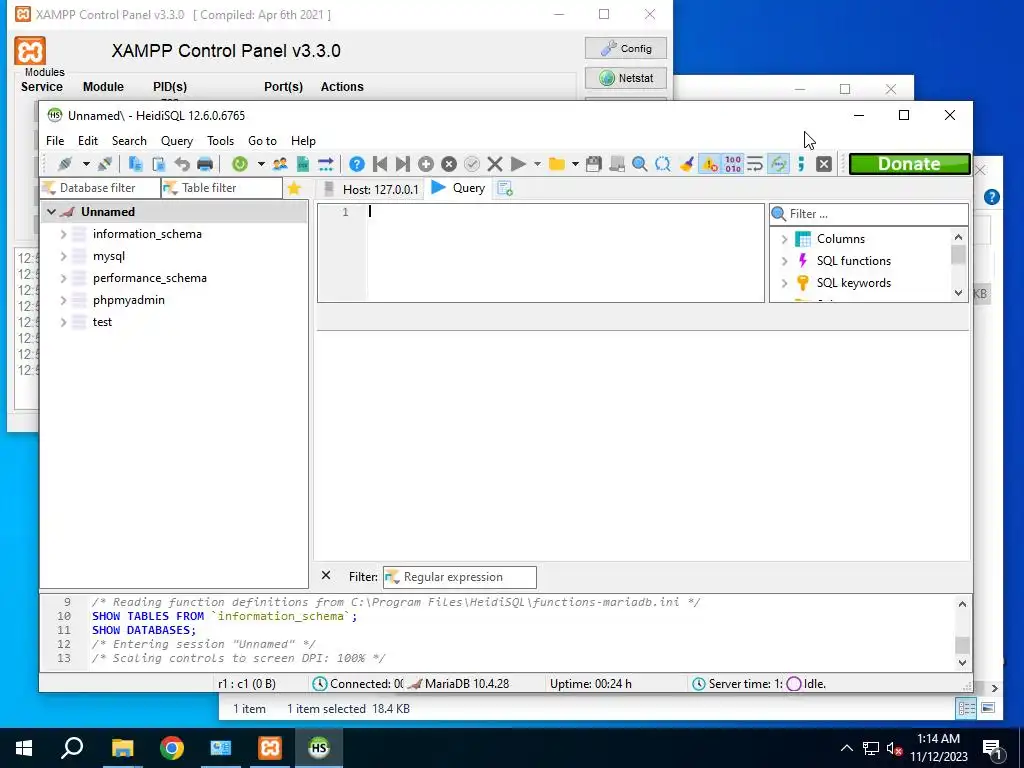1024x768 pixels.
Task: Toggle stop on errors warning icon
Action: click(x=709, y=164)
